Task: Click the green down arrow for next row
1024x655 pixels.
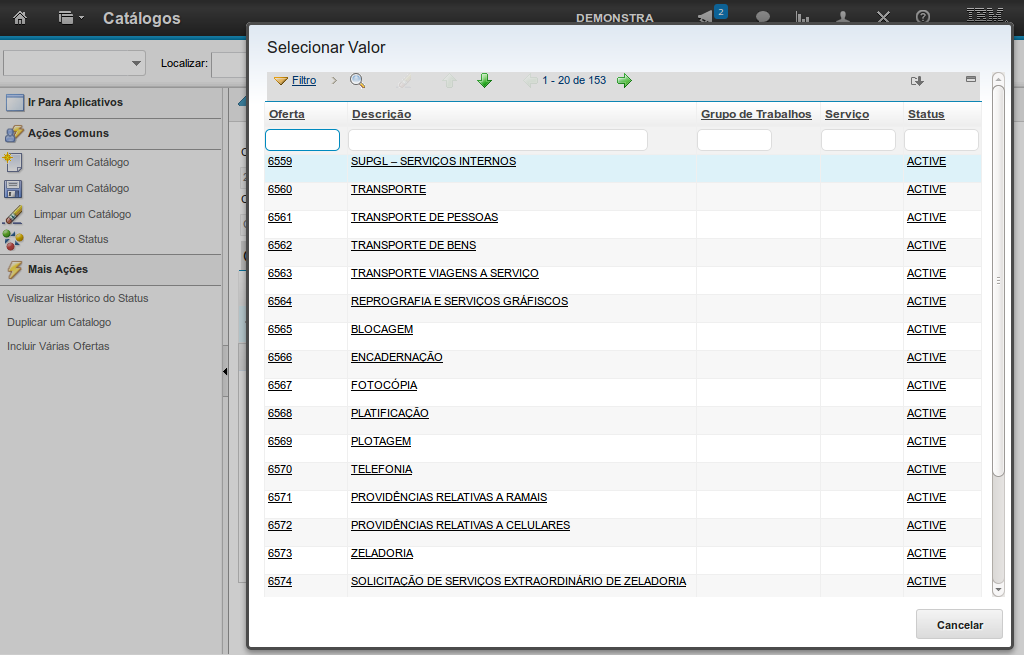Action: pyautogui.click(x=485, y=81)
